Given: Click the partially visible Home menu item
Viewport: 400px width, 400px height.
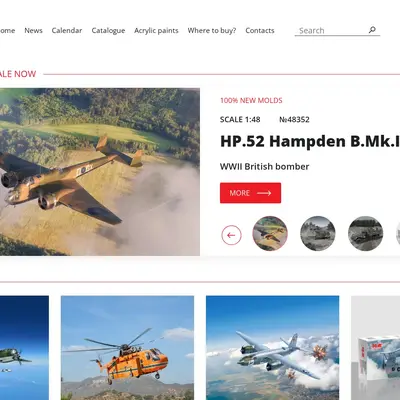Looking at the screenshot, I should coord(7,30).
